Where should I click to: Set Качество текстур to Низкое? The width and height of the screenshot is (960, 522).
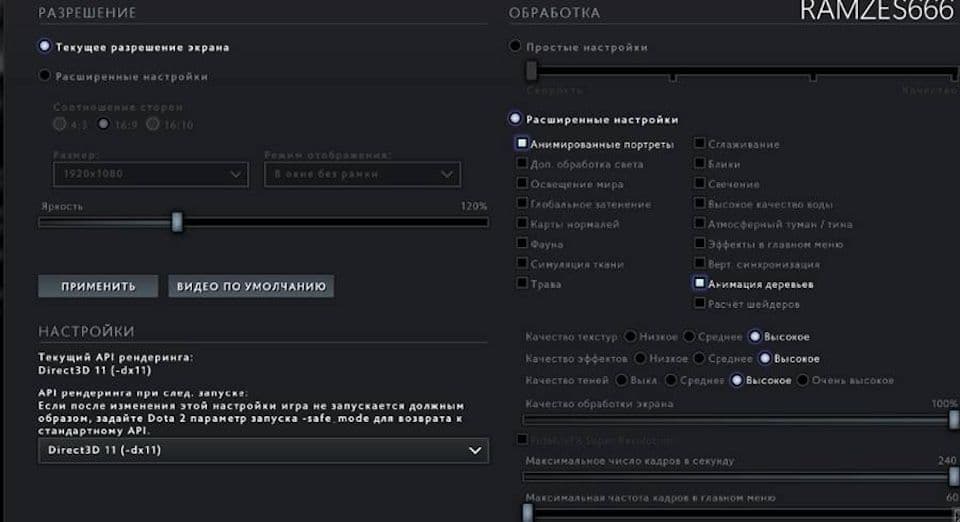631,337
